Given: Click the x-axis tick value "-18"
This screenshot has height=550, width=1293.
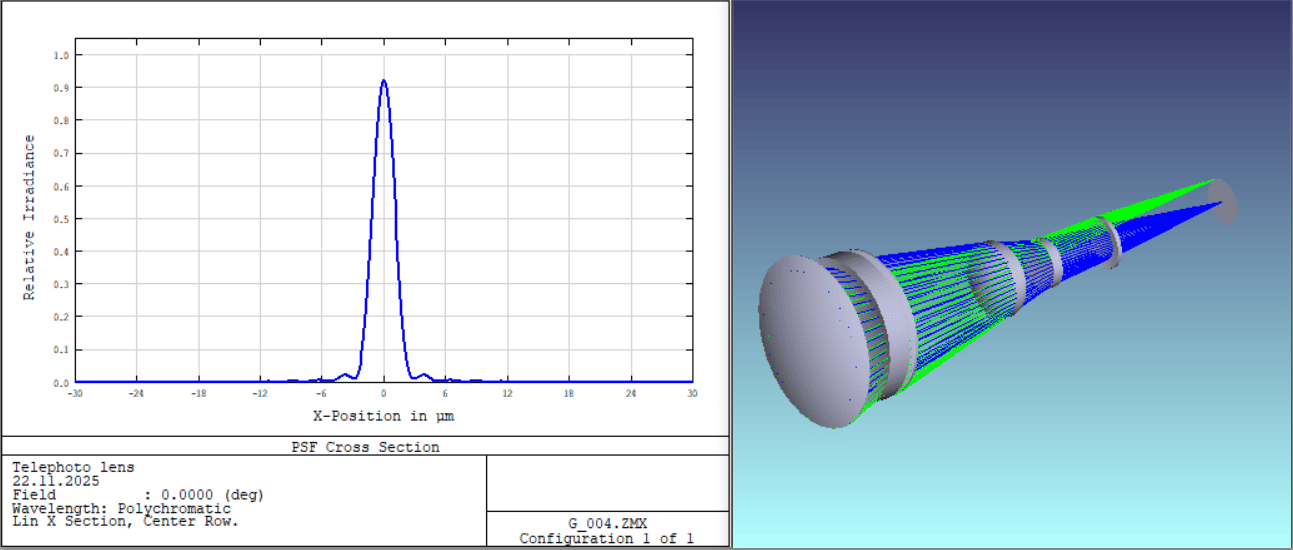Looking at the screenshot, I should point(199,393).
